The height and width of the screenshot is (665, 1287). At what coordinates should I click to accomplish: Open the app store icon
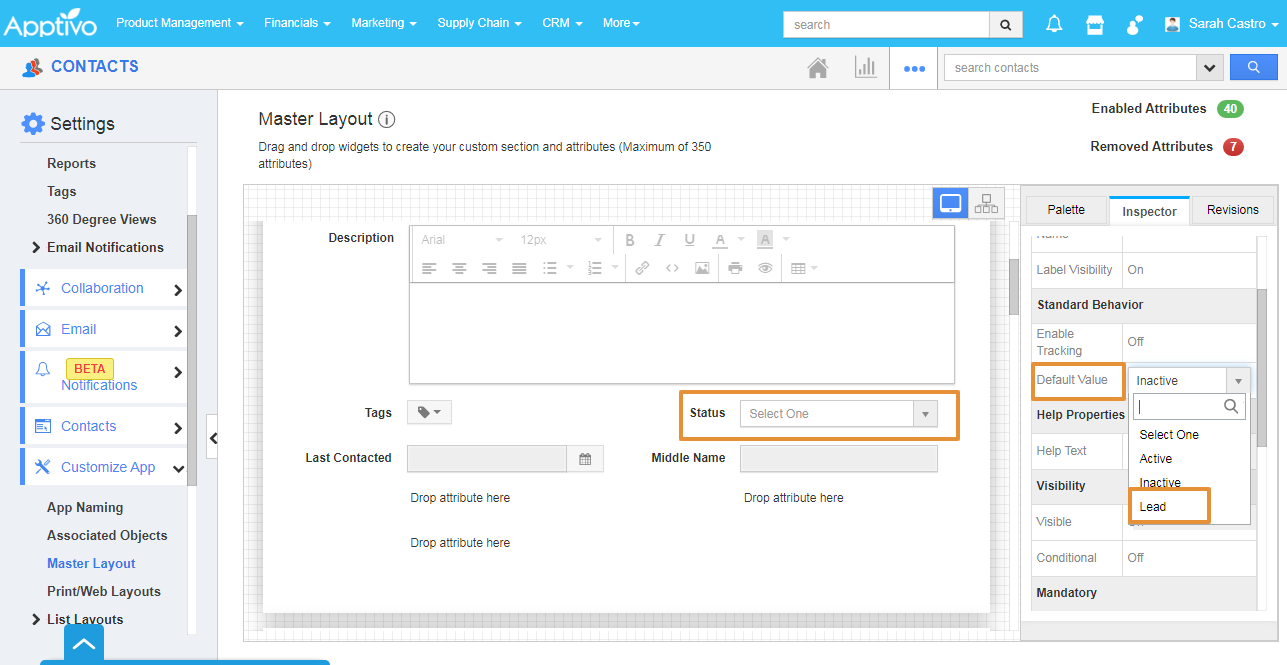pos(1095,24)
